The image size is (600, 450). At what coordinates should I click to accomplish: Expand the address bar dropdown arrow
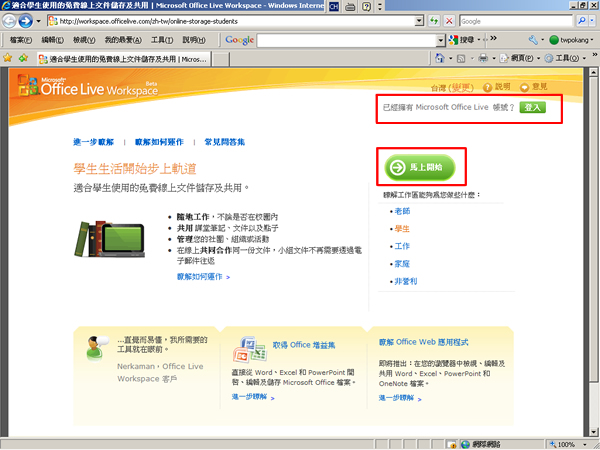tap(419, 21)
